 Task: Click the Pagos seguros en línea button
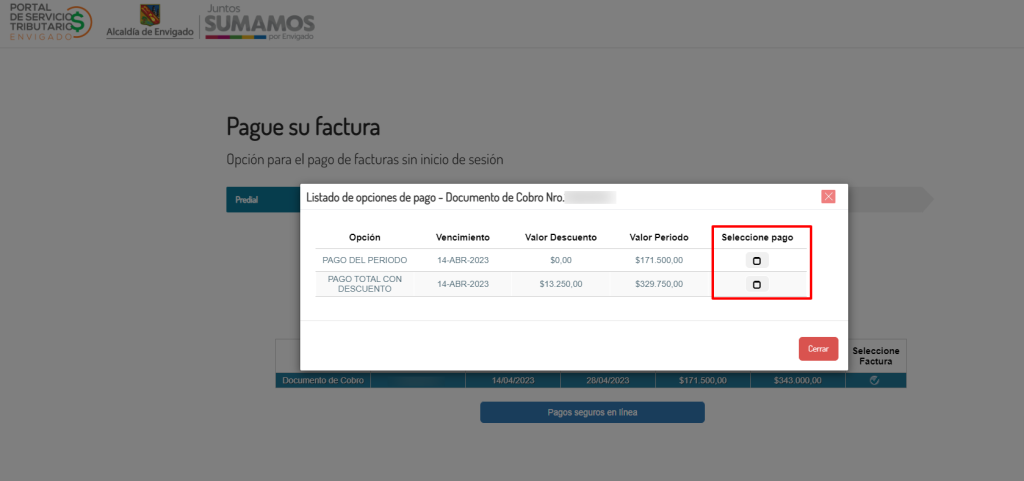(x=592, y=412)
